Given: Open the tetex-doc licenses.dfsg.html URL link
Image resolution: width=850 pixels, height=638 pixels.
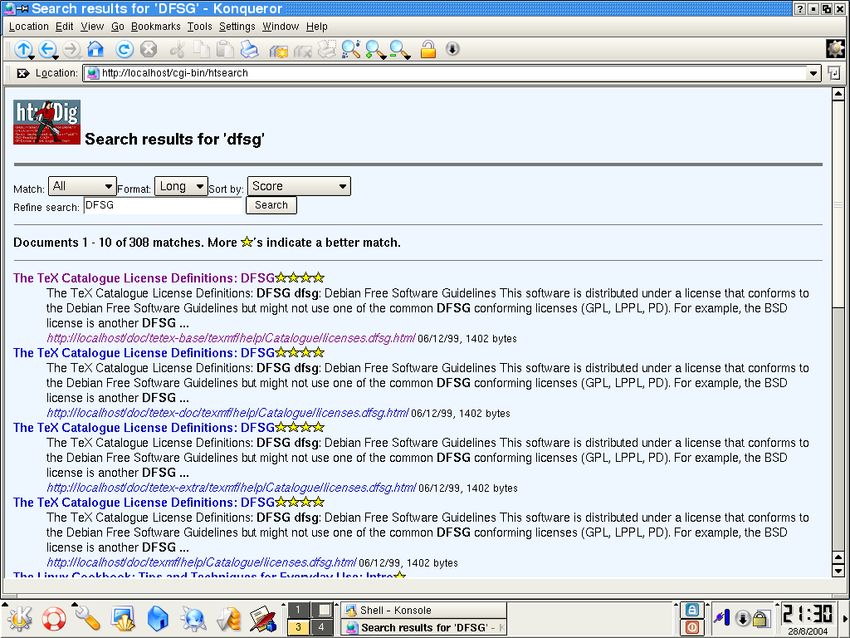Looking at the screenshot, I should tap(227, 413).
